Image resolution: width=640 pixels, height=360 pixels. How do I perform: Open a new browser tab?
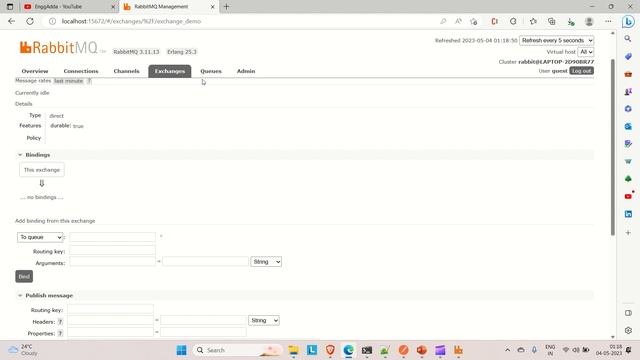point(227,7)
